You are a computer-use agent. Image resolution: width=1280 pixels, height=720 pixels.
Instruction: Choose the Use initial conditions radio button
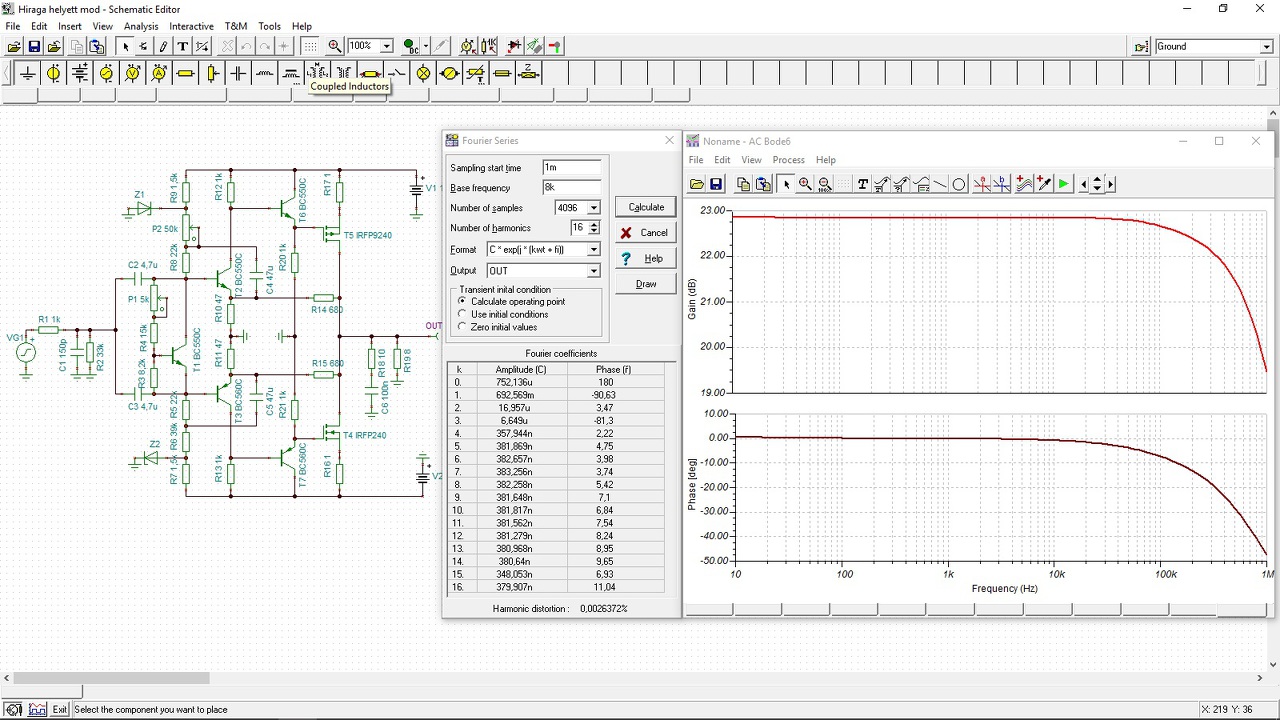(x=462, y=314)
